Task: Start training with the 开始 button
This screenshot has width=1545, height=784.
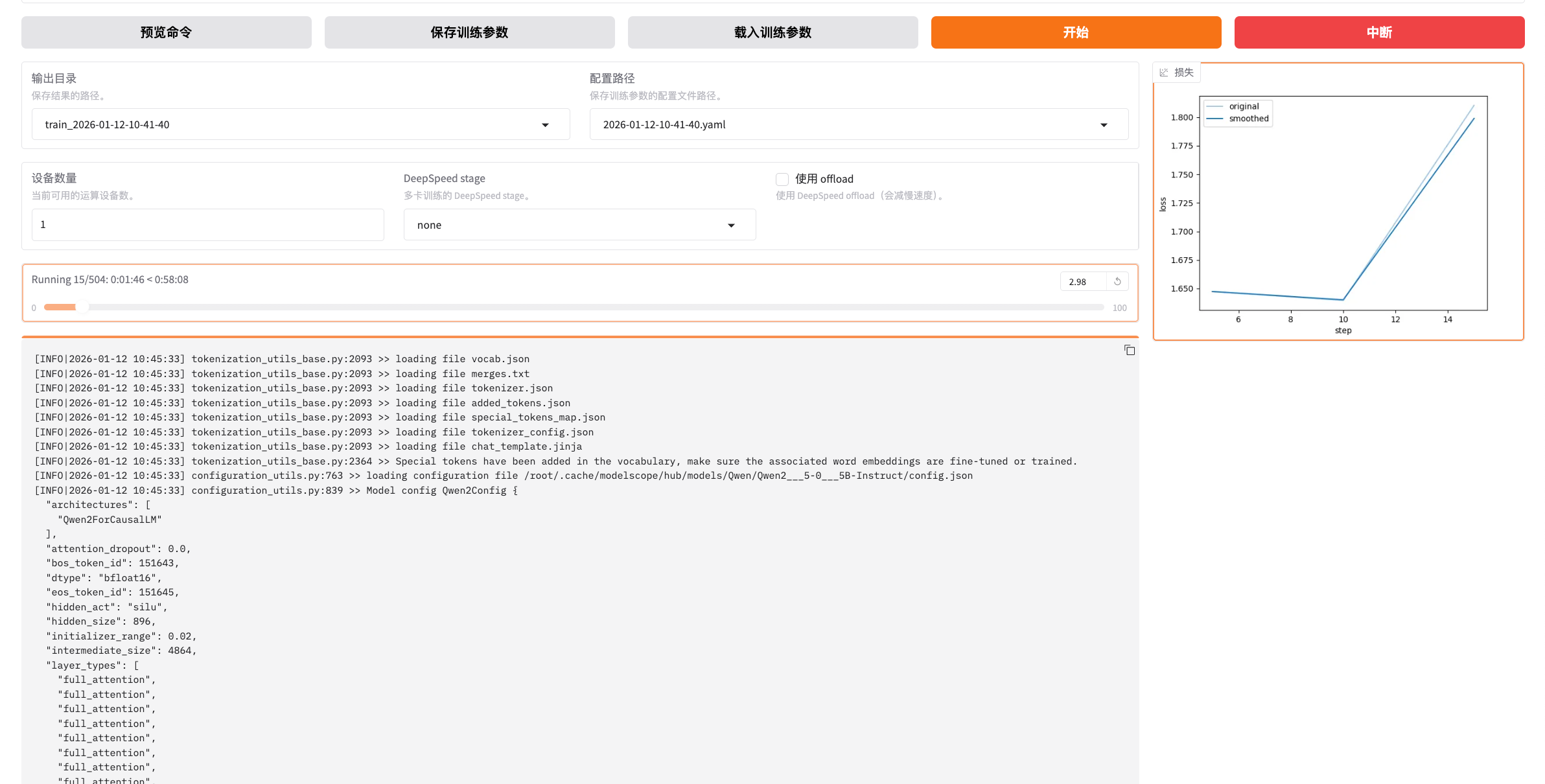Action: click(1076, 32)
